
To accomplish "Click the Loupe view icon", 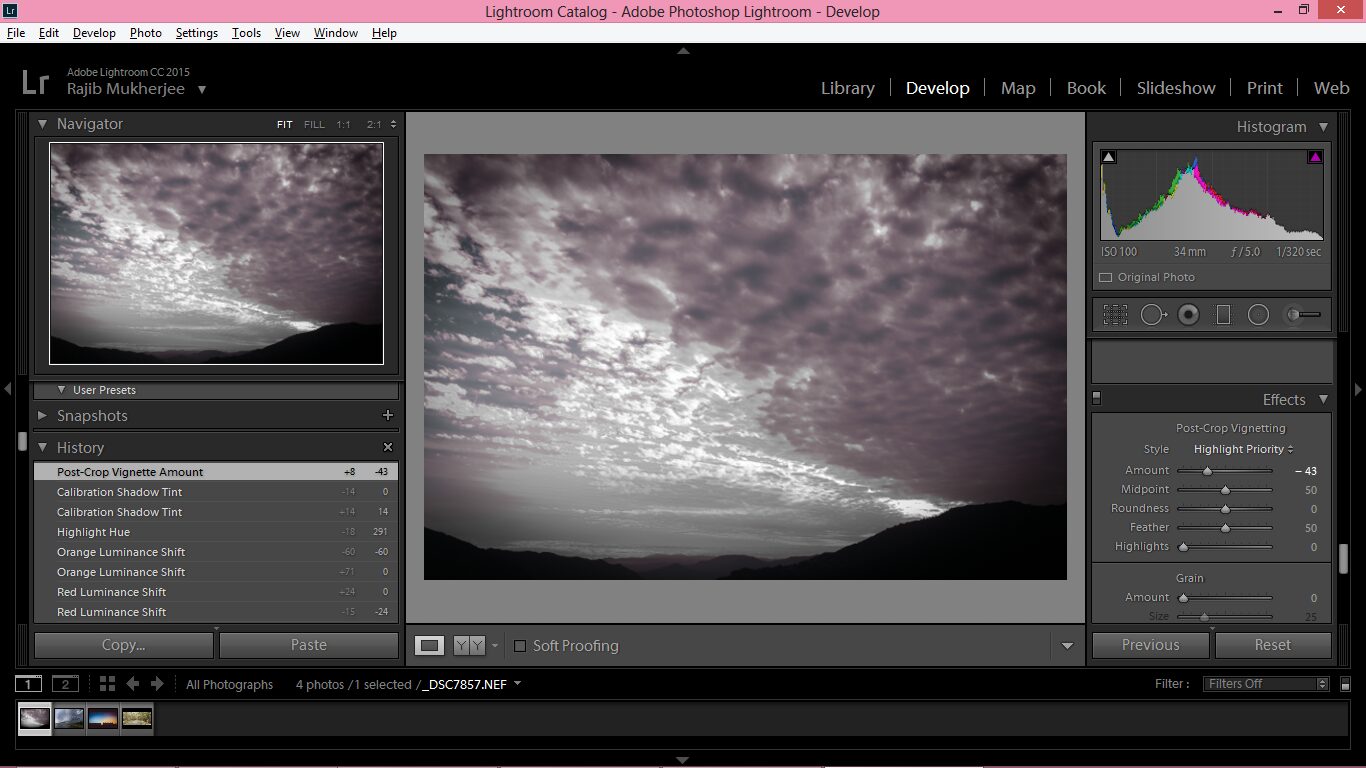I will coord(430,646).
